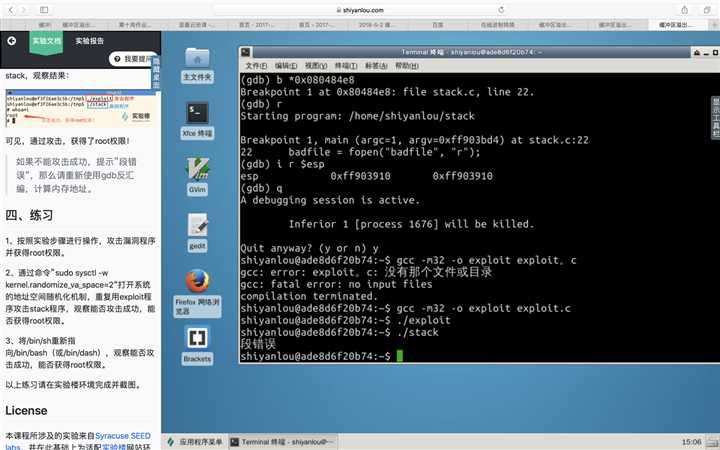The width and height of the screenshot is (720, 450).
Task: Reload the shiyanlou.com page
Action: [x=501, y=10]
